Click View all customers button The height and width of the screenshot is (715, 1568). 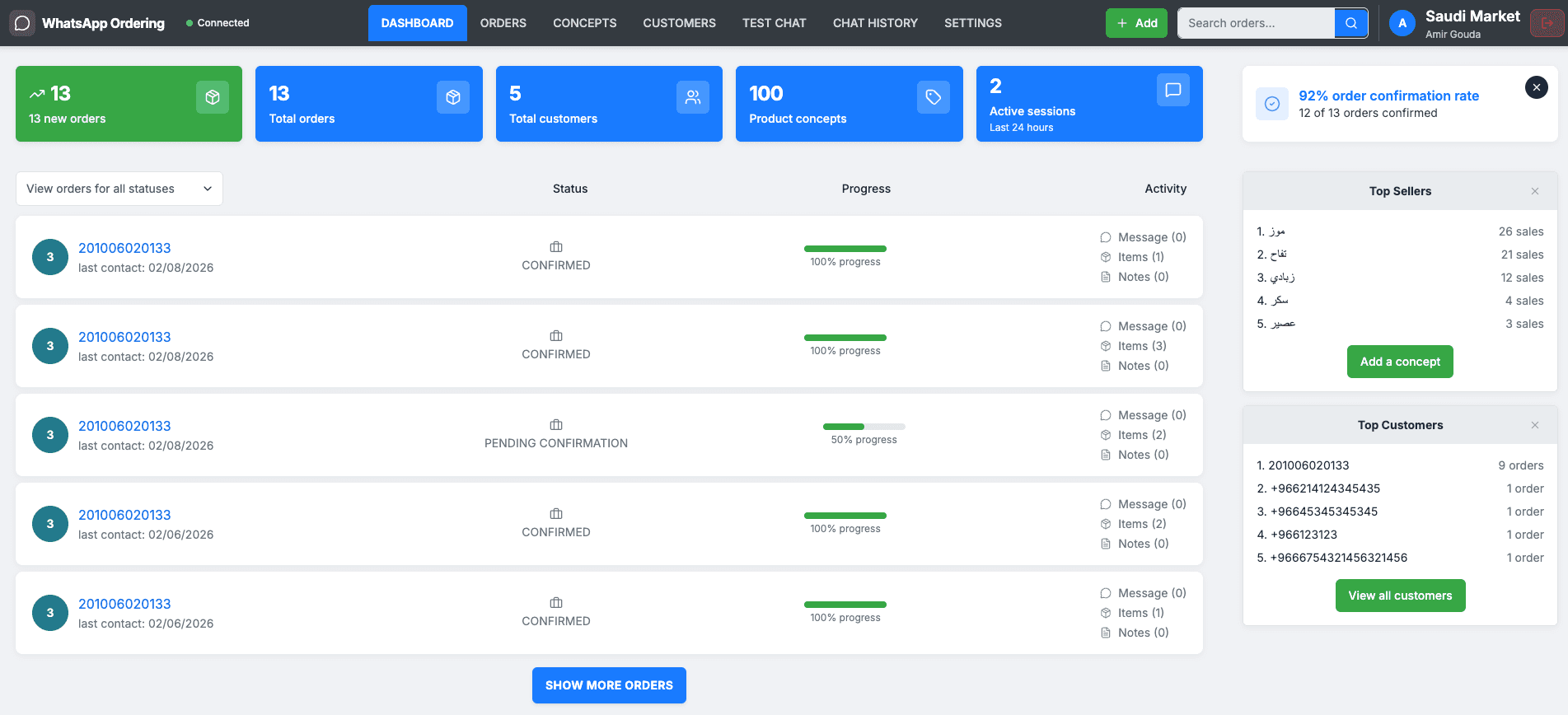[x=1400, y=596]
